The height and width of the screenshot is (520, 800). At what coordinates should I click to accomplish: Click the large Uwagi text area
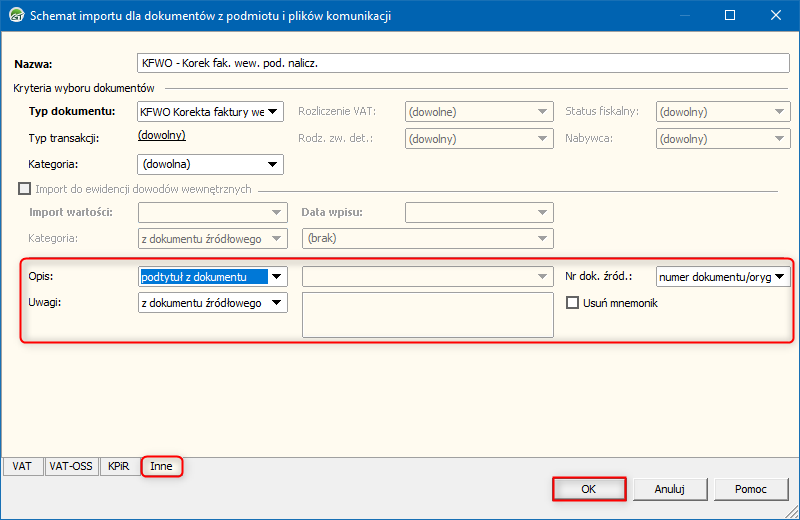(427, 315)
